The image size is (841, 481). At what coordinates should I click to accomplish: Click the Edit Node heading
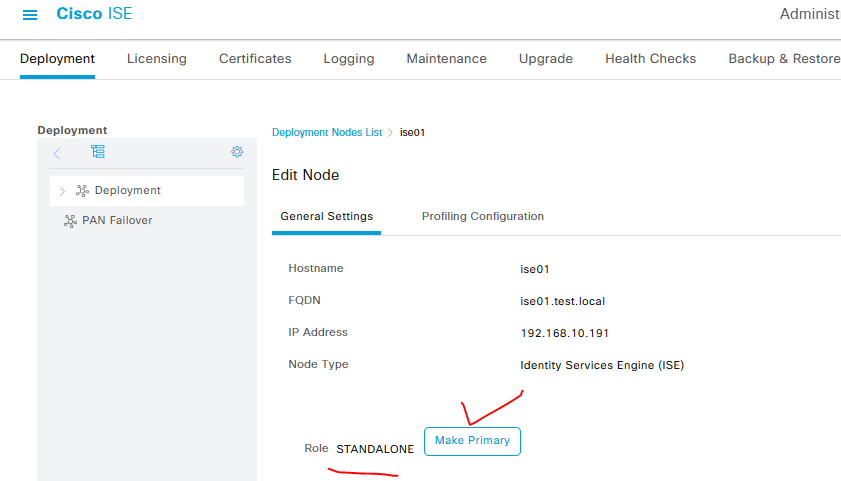point(305,175)
